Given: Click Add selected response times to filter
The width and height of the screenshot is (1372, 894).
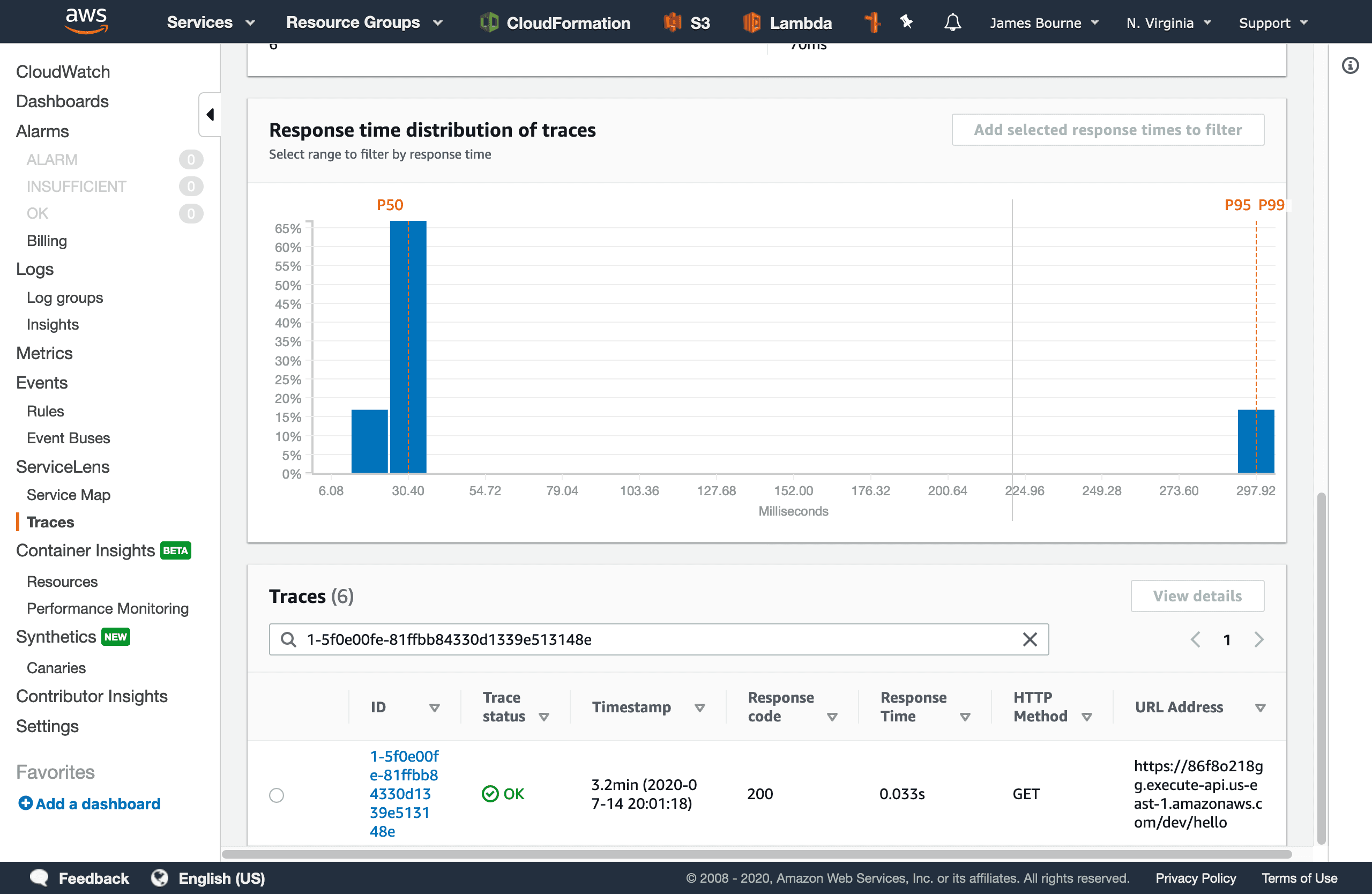Looking at the screenshot, I should tap(1107, 130).
